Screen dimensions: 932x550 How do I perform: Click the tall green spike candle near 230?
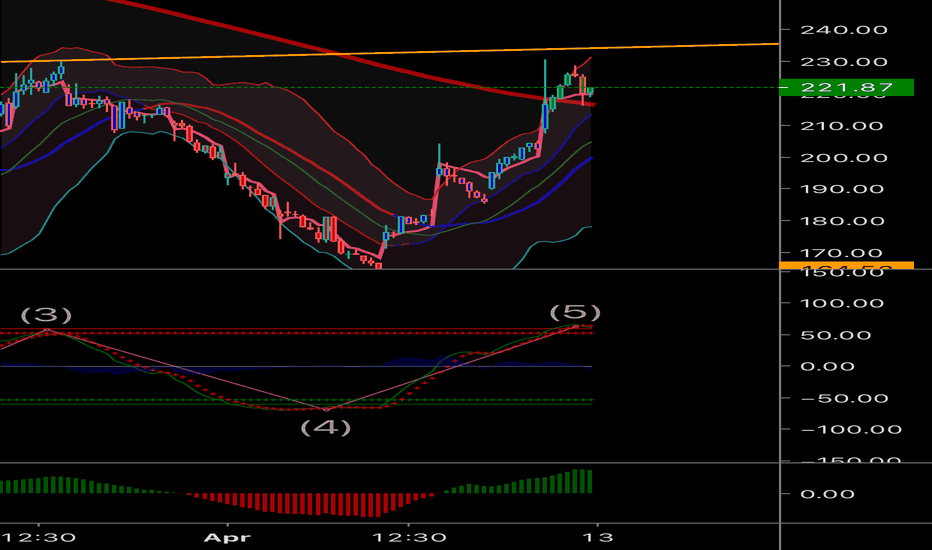click(545, 95)
